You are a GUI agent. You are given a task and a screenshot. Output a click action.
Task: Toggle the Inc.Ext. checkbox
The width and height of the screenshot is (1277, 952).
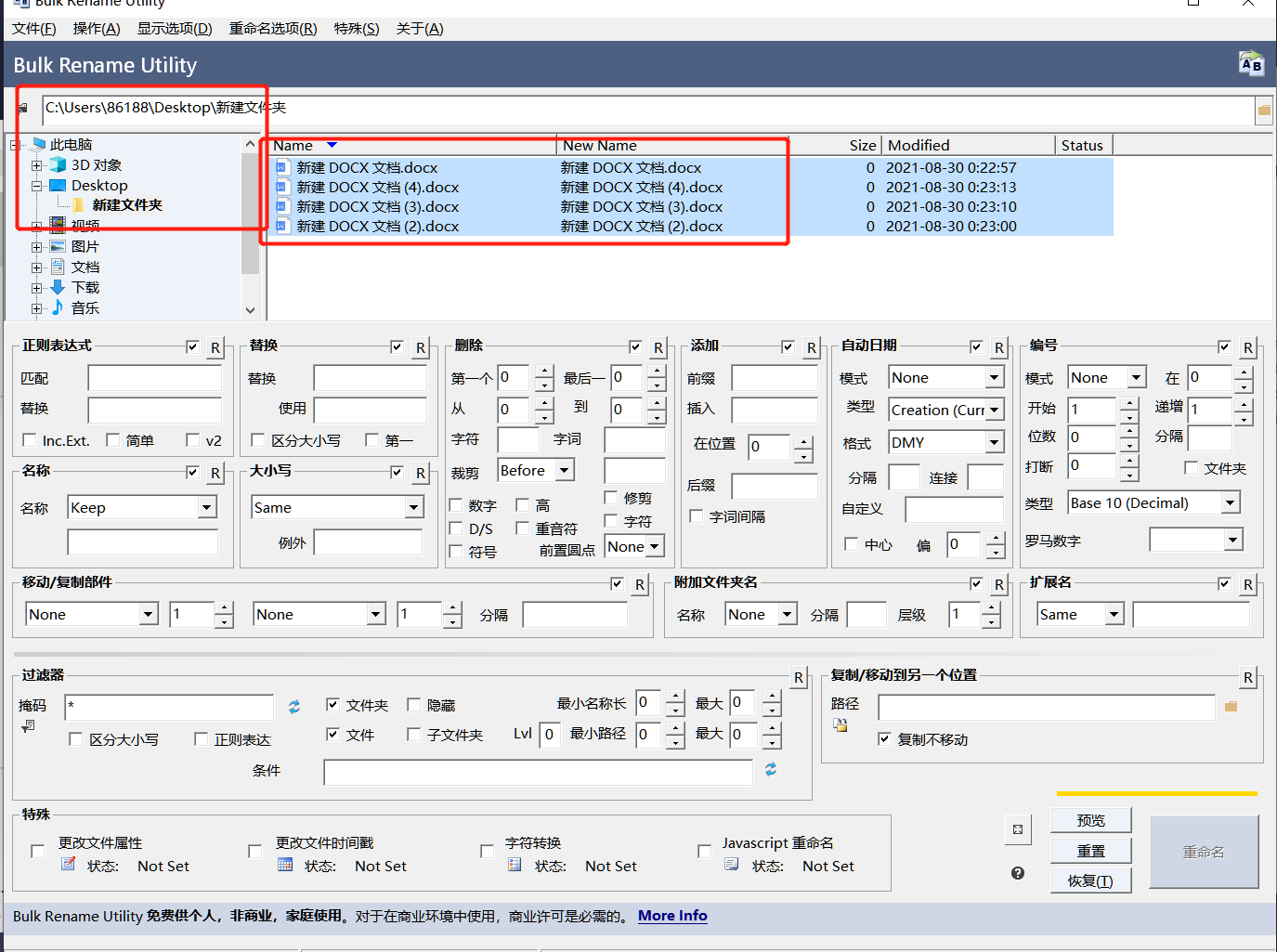(x=30, y=439)
